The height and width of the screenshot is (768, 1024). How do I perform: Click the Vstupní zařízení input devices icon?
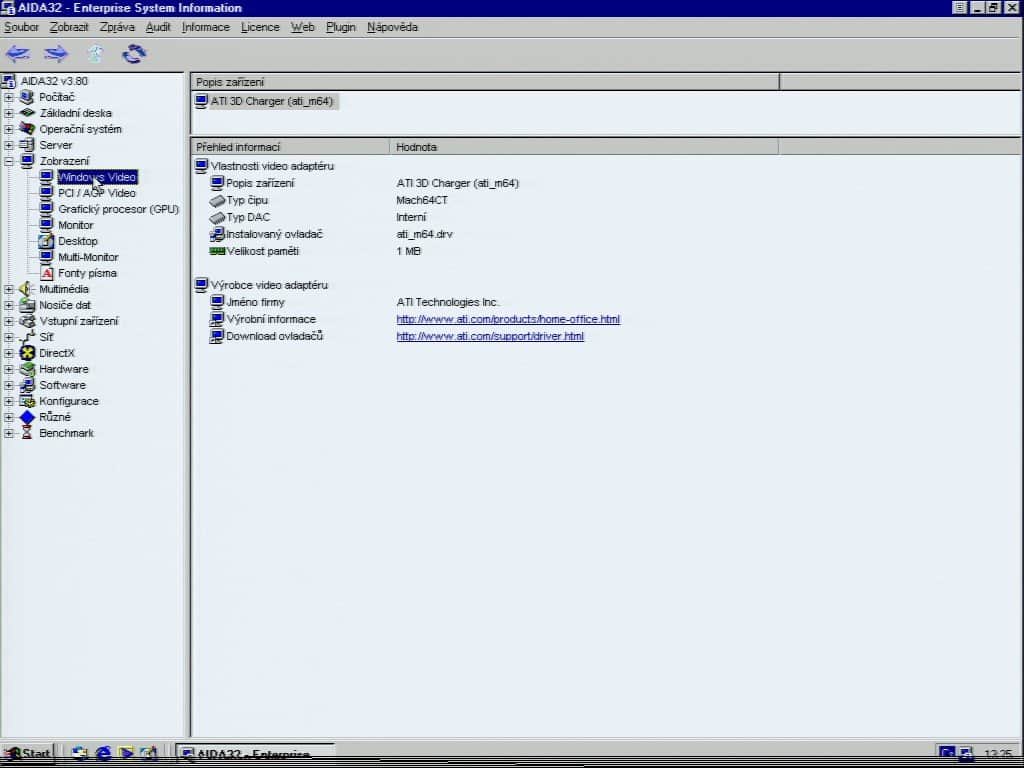[x=27, y=321]
